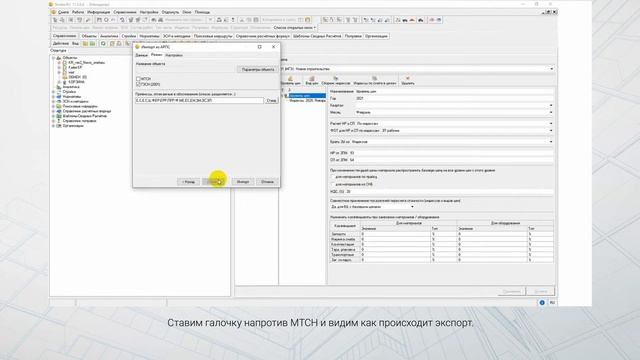Screen dimensions: 640x360
Task: Click the Параметры объекта button
Action: point(258,70)
